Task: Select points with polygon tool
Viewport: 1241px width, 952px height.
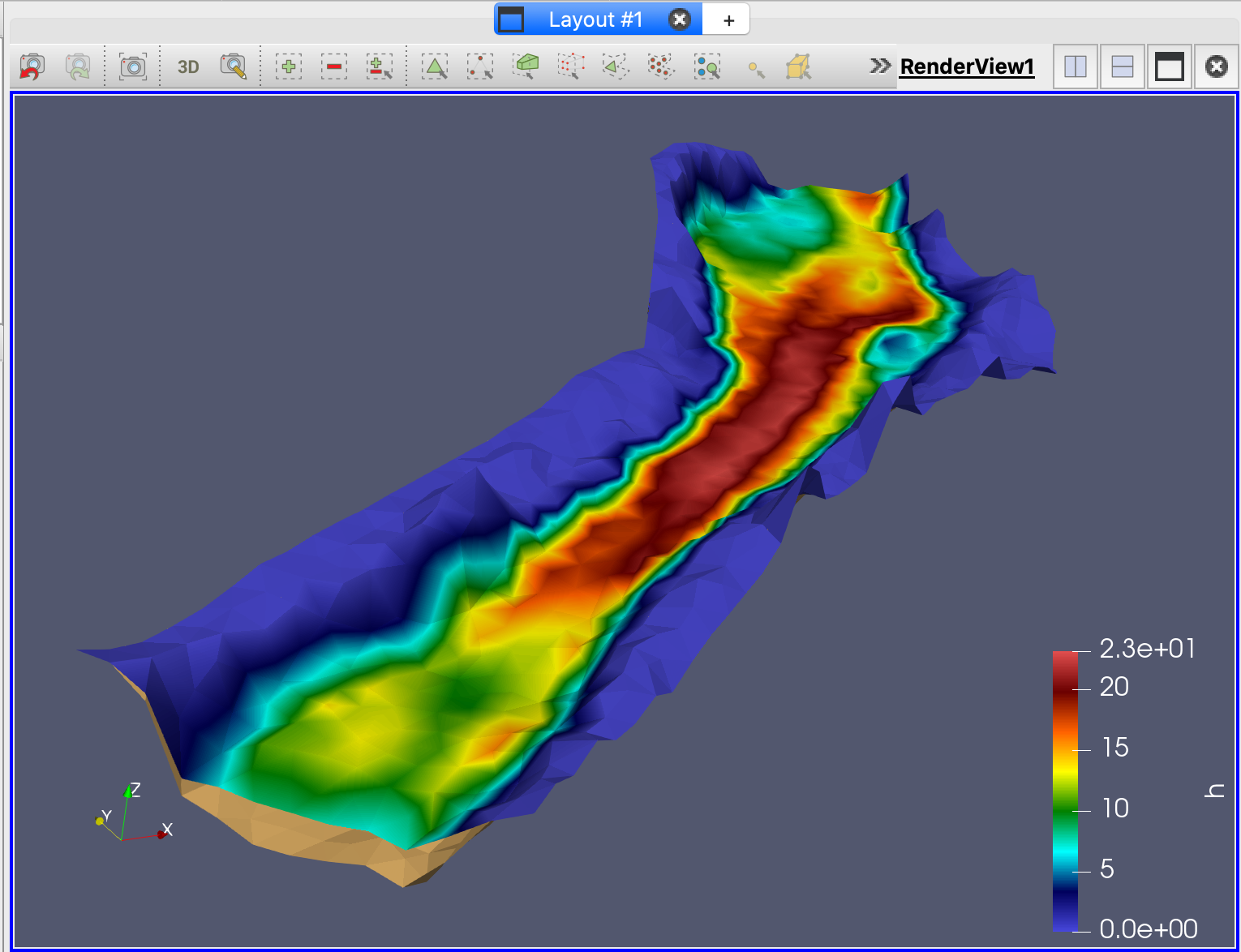Action: click(661, 66)
